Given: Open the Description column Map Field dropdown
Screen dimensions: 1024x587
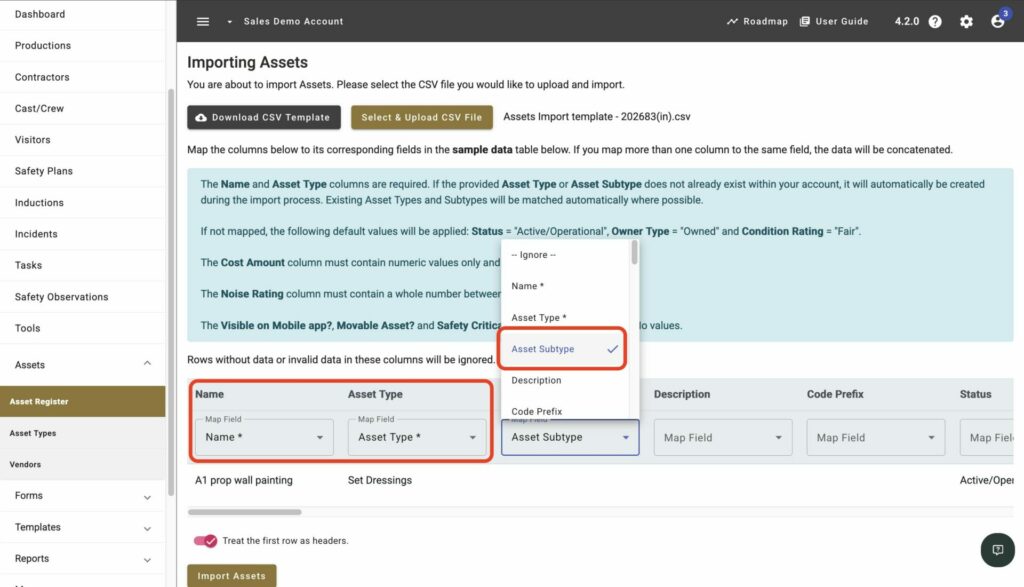Looking at the screenshot, I should (722, 437).
